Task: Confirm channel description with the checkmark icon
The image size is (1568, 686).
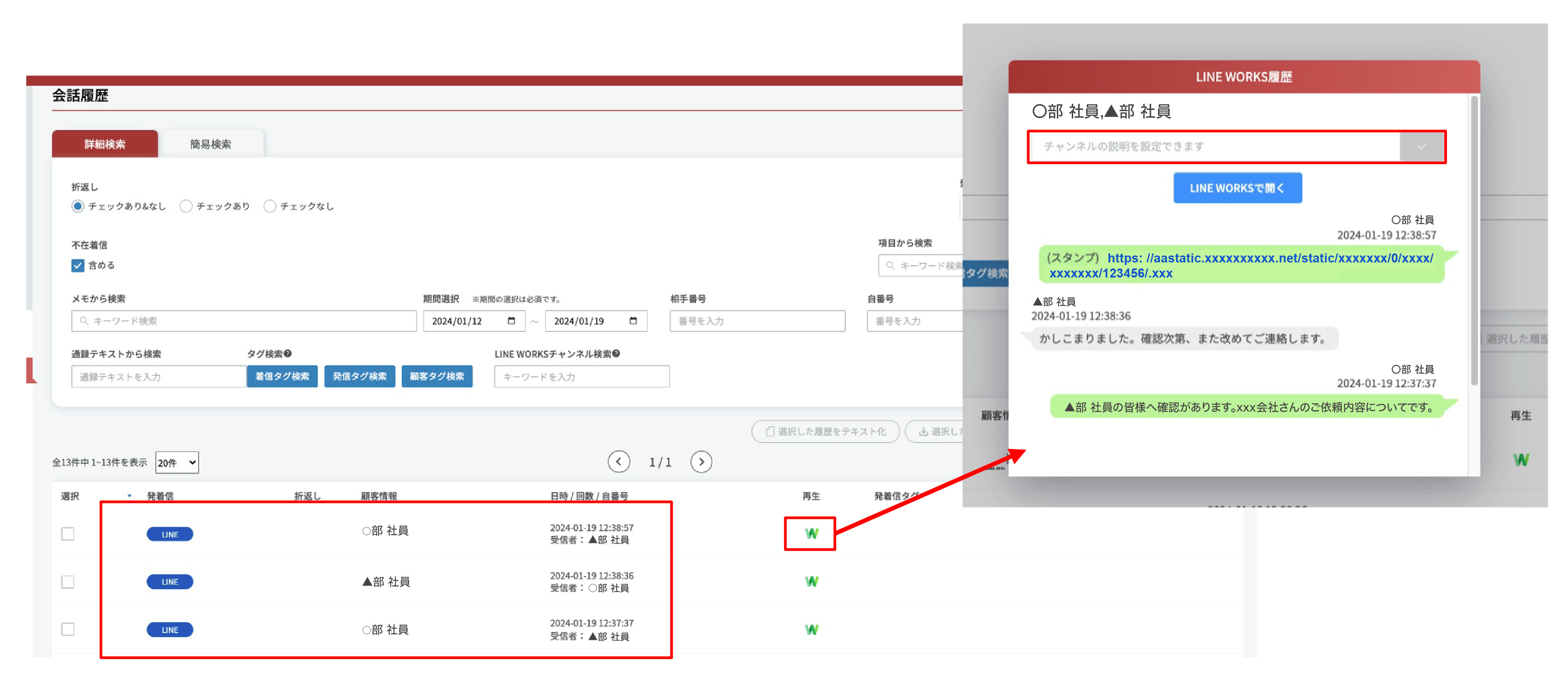Action: (1422, 147)
